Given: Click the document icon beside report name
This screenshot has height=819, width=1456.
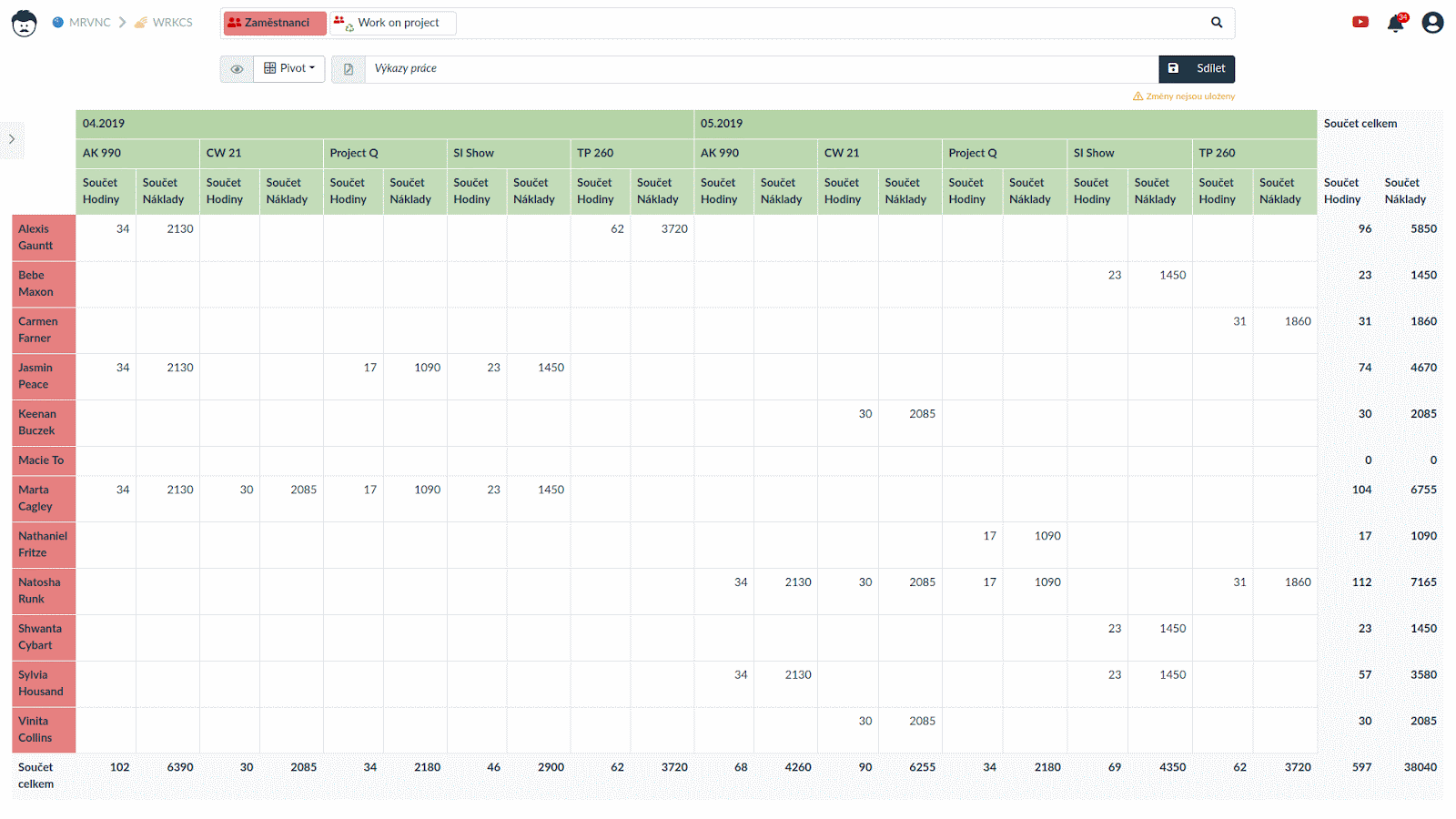Looking at the screenshot, I should click(349, 69).
